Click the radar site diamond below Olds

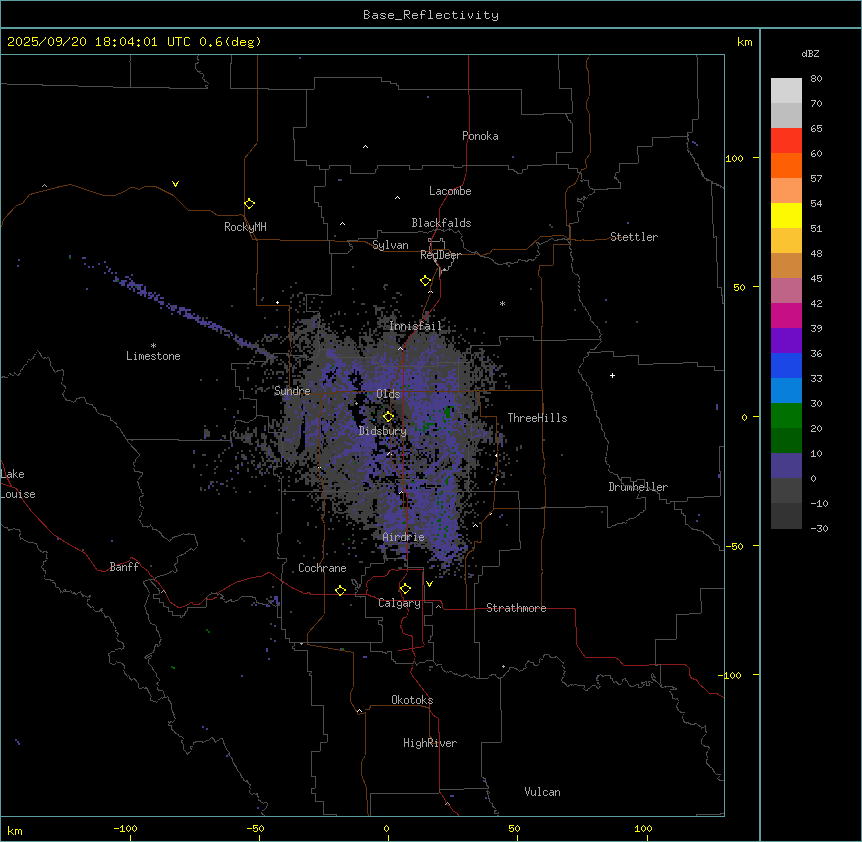tap(388, 417)
